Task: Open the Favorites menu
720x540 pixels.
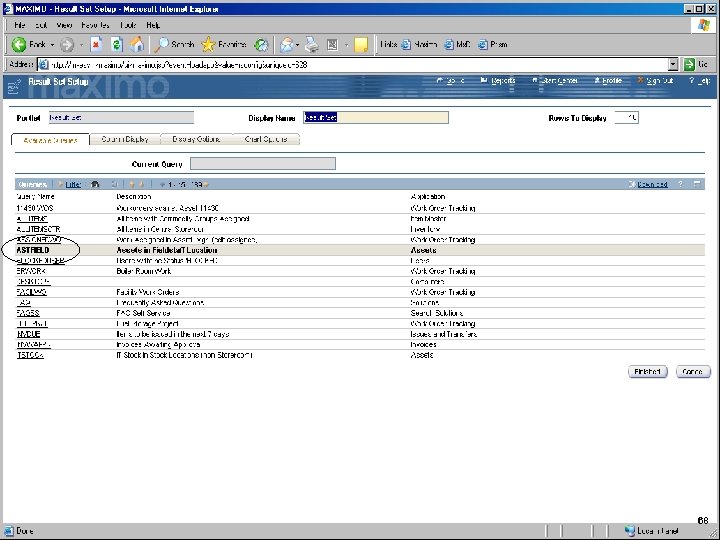Action: click(x=95, y=25)
